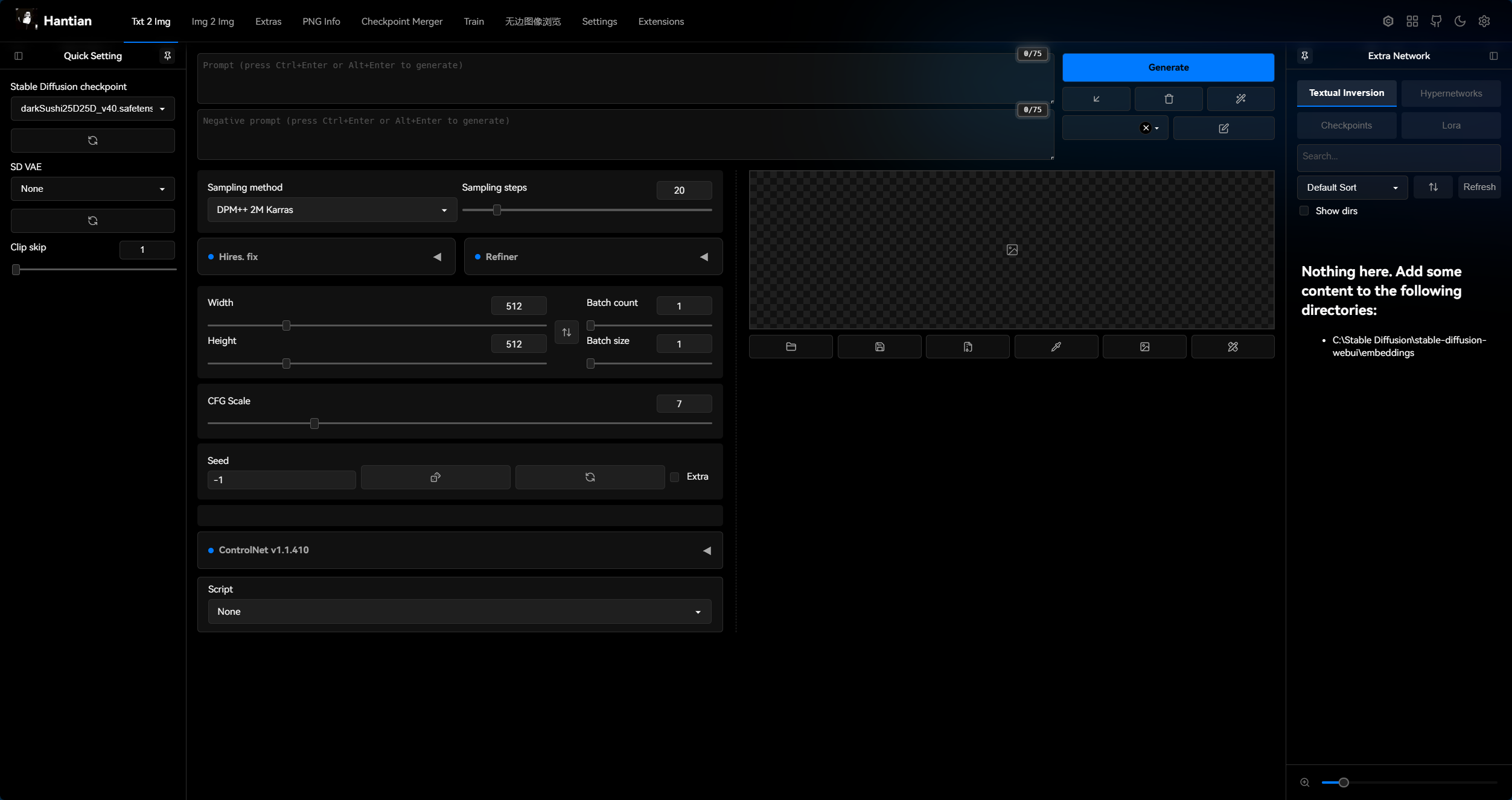Click the swap width and height icon
Viewport: 1512px width, 800px height.
(x=566, y=332)
